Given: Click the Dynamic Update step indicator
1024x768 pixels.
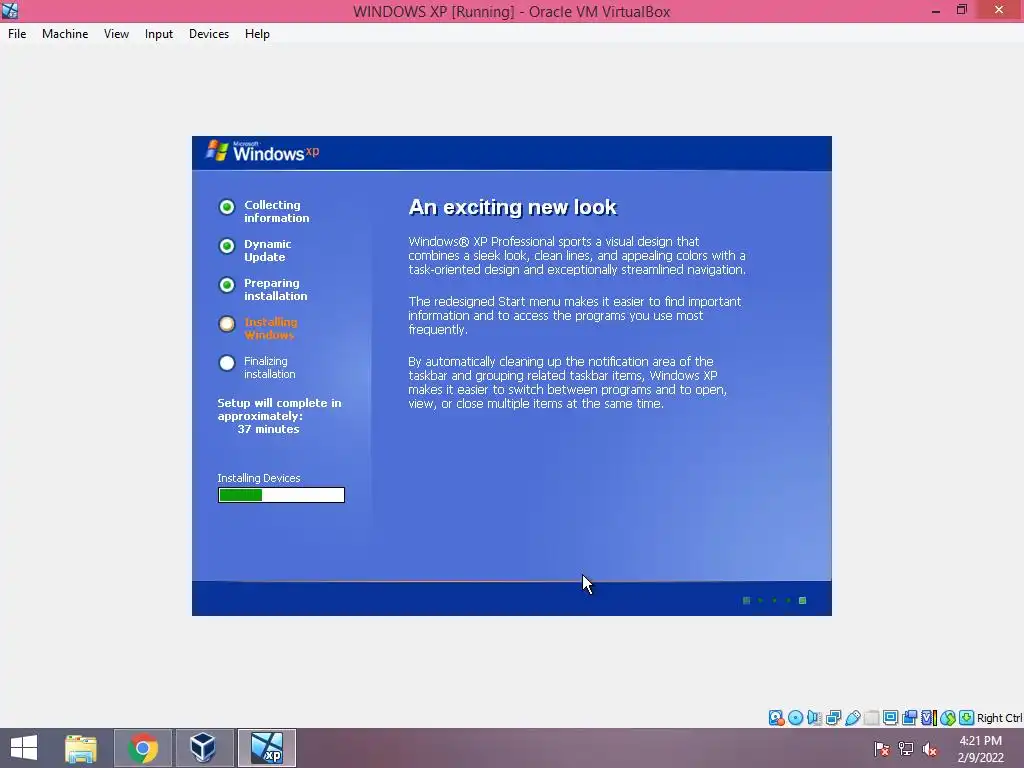Looking at the screenshot, I should coord(227,246).
